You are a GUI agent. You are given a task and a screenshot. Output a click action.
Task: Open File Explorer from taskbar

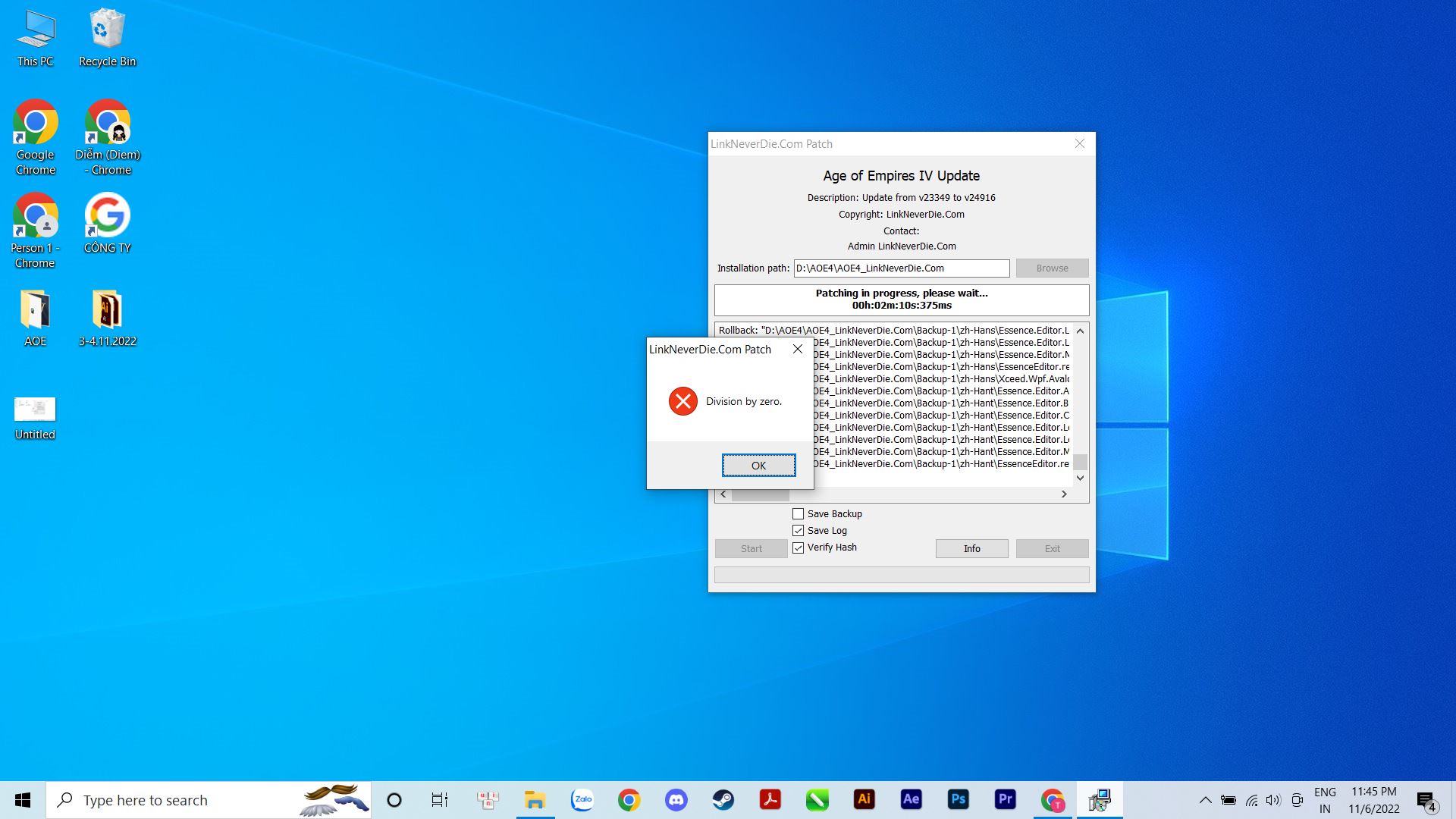[535, 799]
